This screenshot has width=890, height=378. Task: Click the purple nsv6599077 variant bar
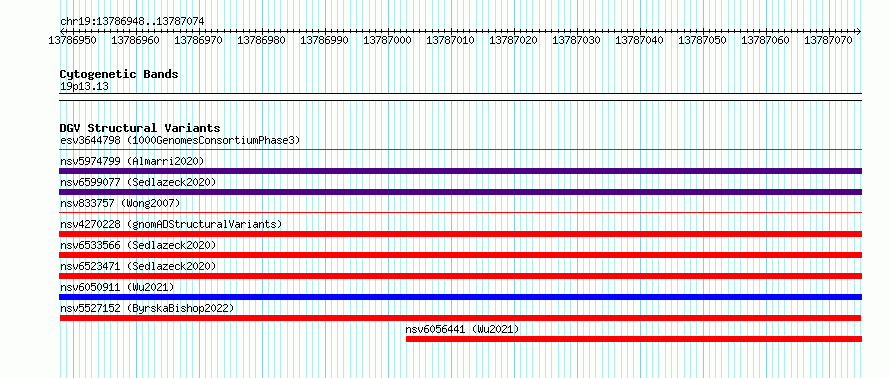coord(460,192)
